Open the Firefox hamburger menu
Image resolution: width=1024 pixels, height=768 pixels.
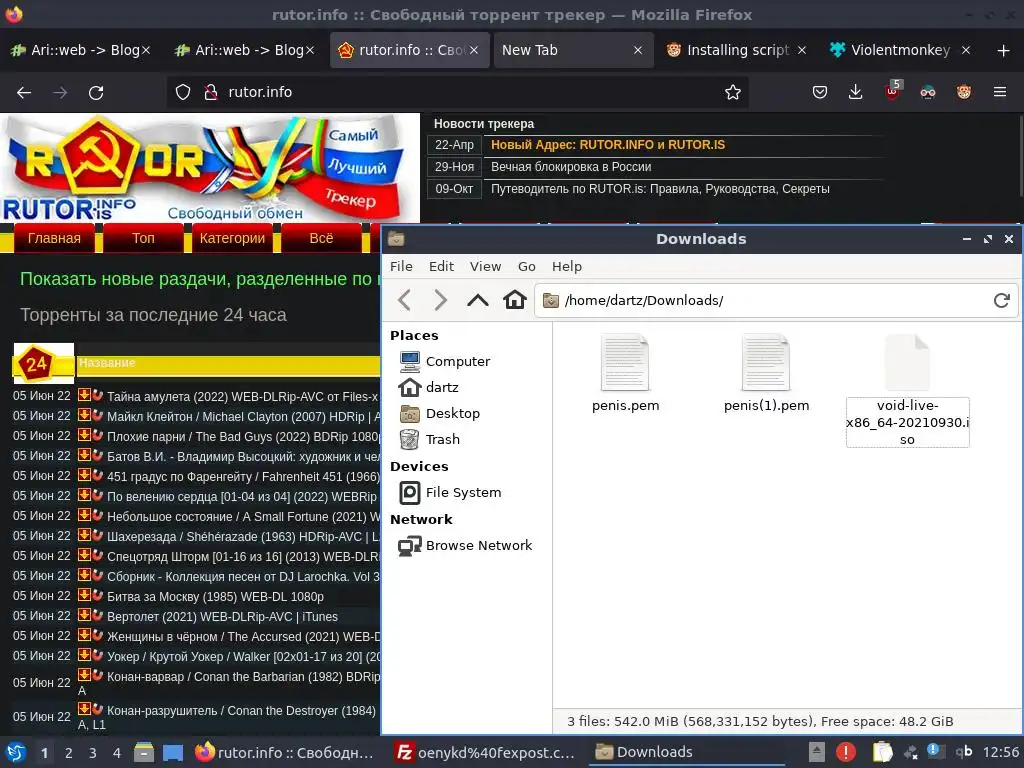(999, 92)
